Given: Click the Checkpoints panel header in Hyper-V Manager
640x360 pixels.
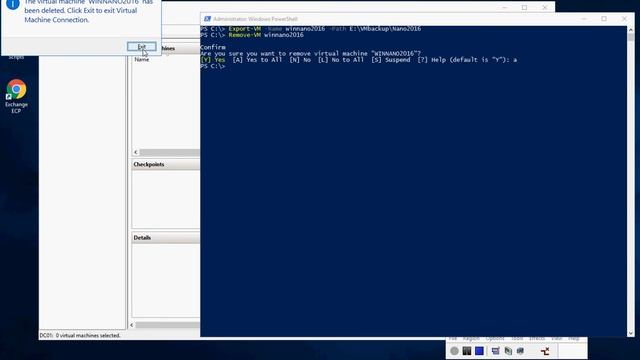Looking at the screenshot, I should click(165, 164).
